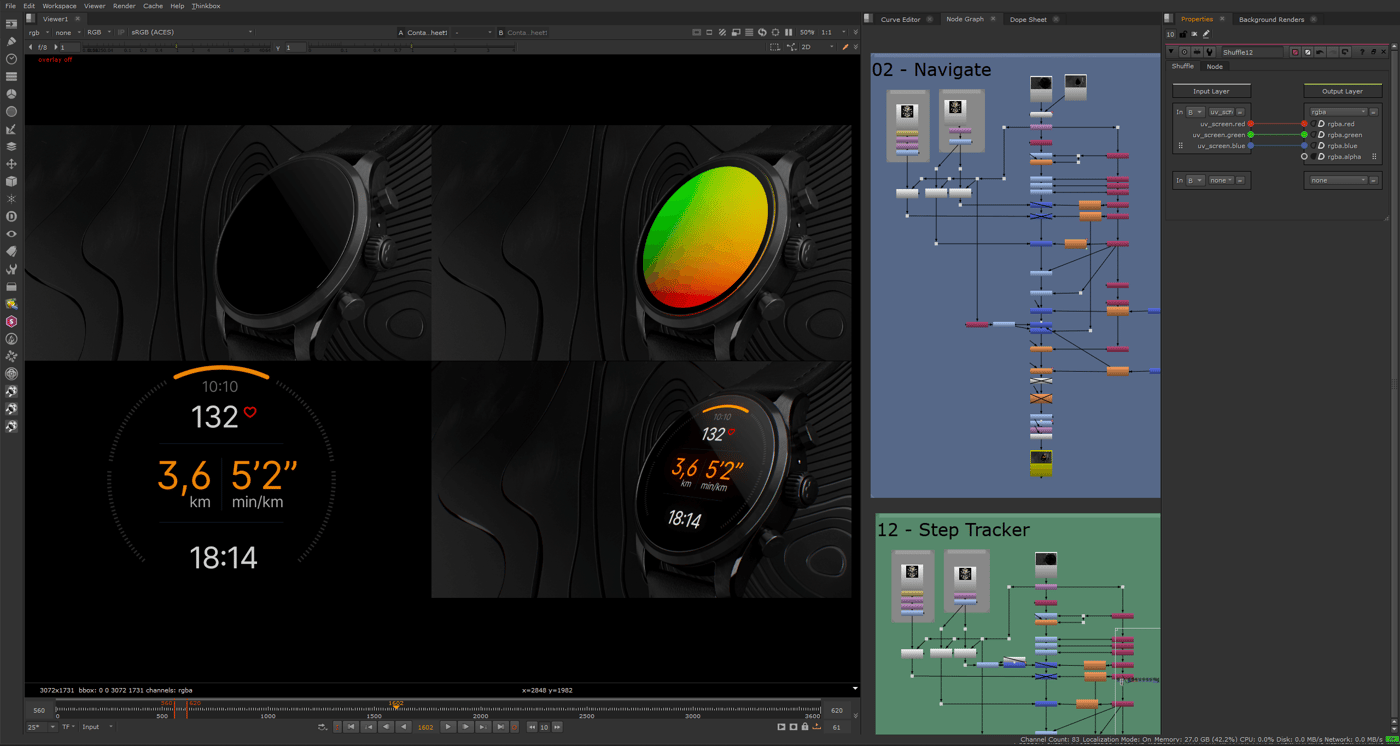Open the rgba output layer dropdown
The height and width of the screenshot is (746, 1400).
pyautogui.click(x=1338, y=112)
